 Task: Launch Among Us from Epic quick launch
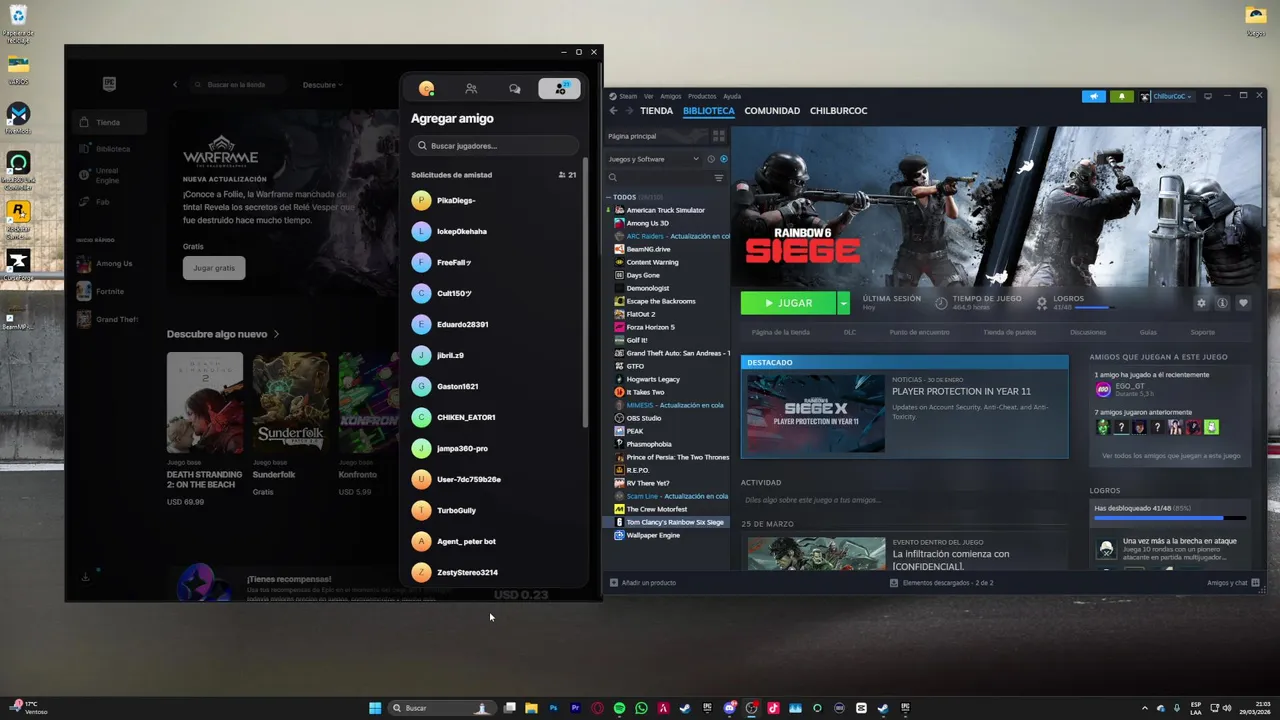point(109,264)
